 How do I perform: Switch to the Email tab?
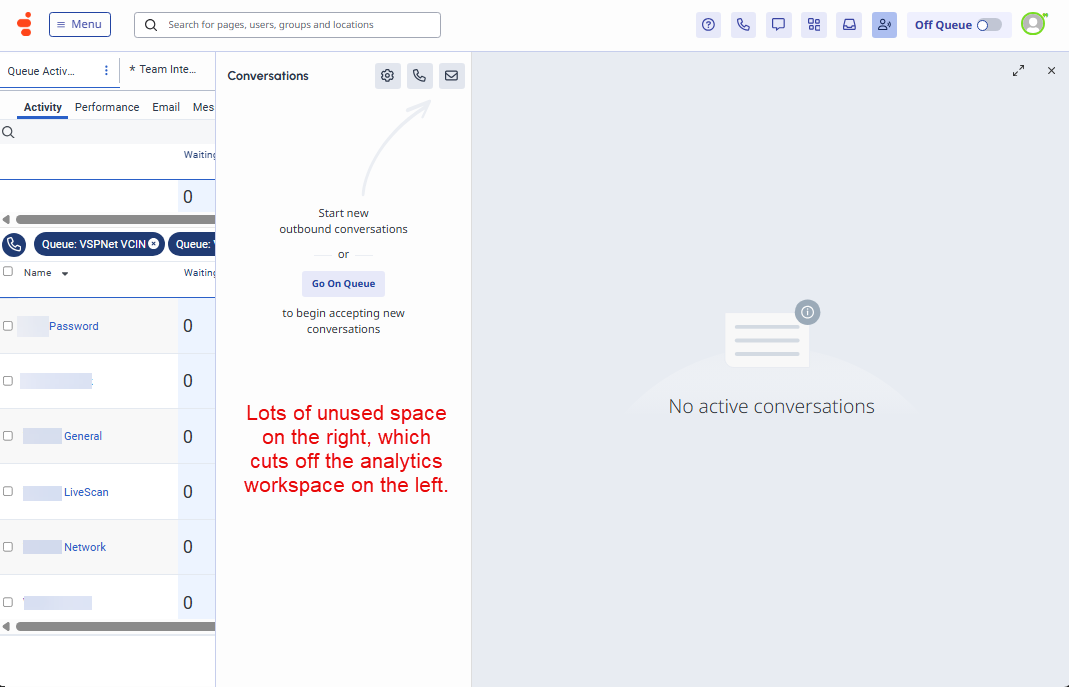[x=166, y=107]
